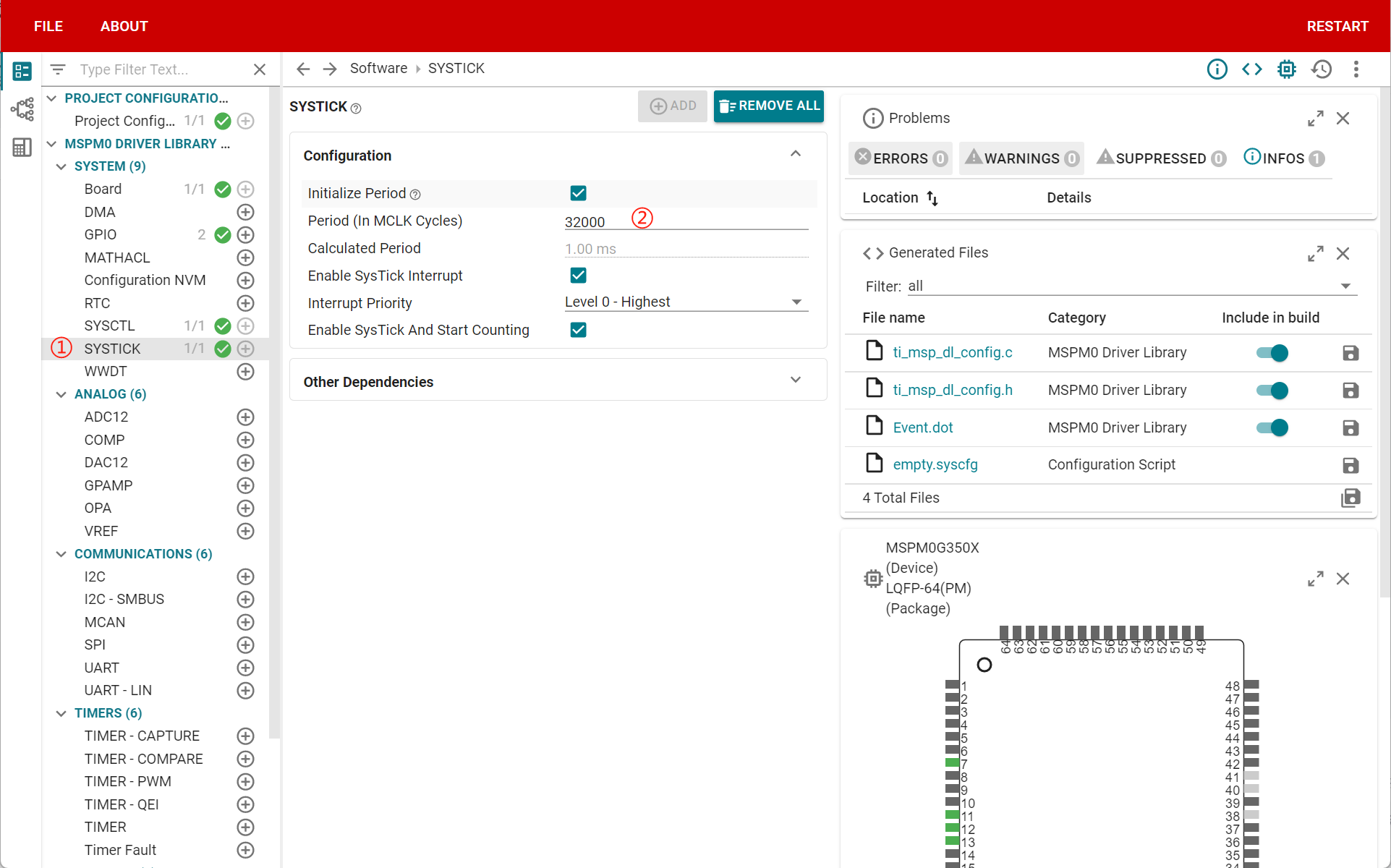1391x868 pixels.
Task: Expand Other Dependencies section
Action: pyautogui.click(x=795, y=380)
